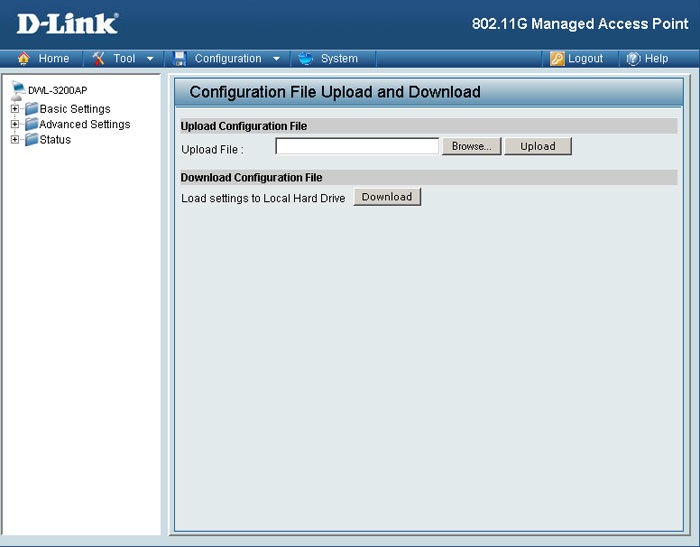Click the Download button
Image resolution: width=700 pixels, height=547 pixels.
387,197
